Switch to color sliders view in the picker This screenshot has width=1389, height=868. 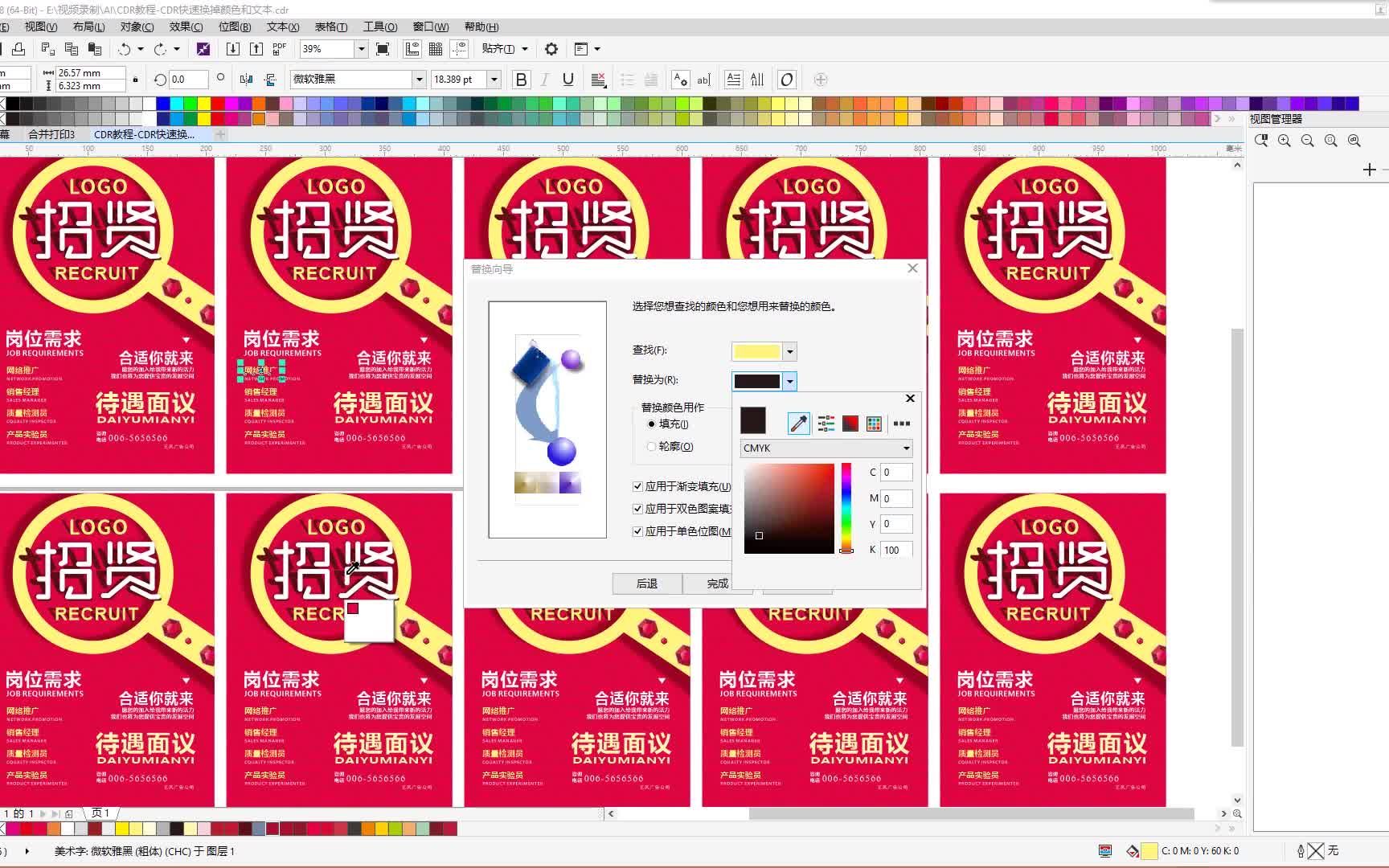click(826, 423)
